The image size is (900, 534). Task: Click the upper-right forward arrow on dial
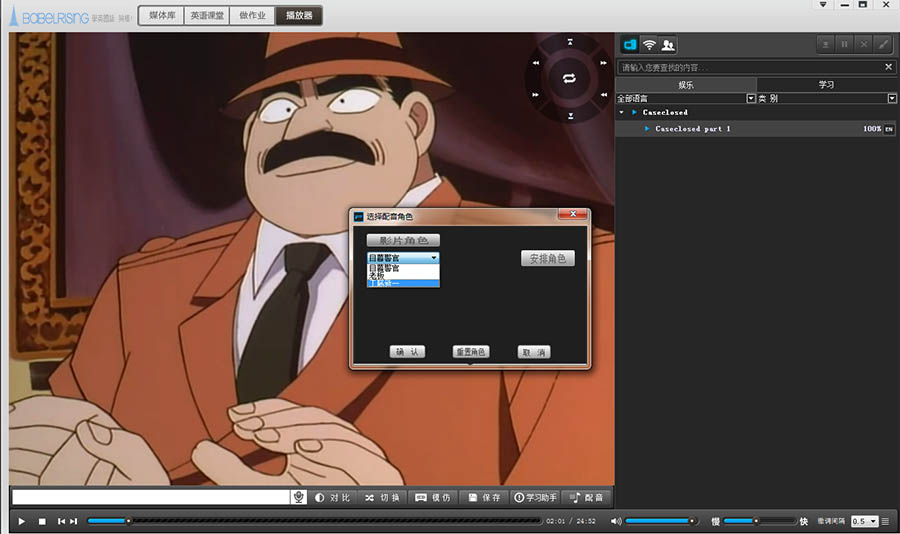click(x=603, y=63)
